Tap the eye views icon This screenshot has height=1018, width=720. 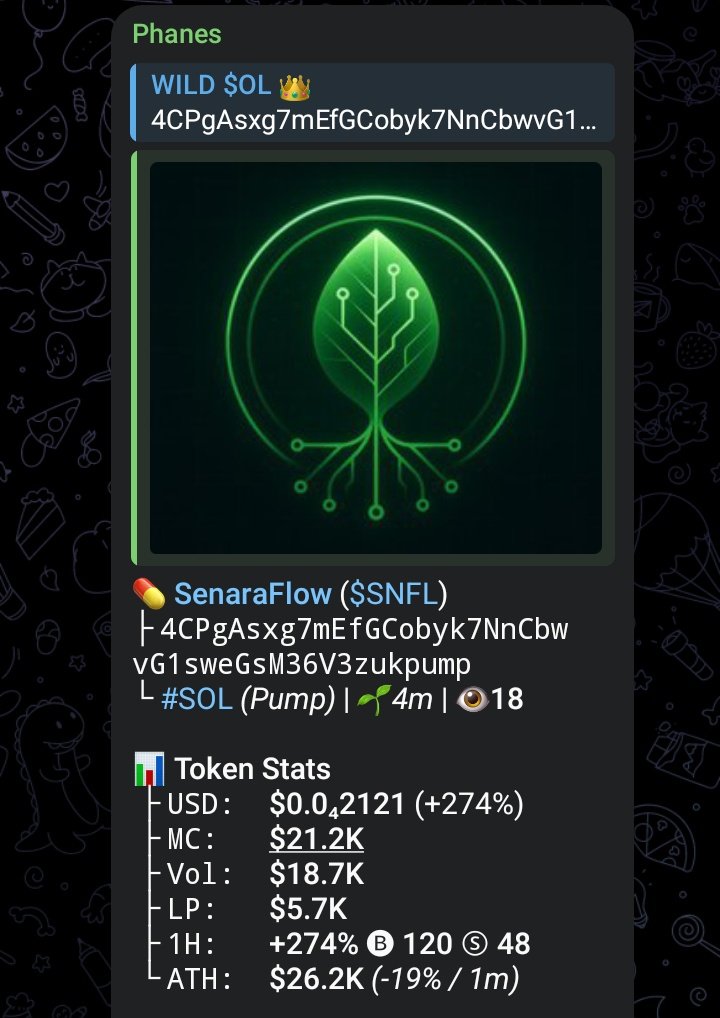(x=472, y=699)
